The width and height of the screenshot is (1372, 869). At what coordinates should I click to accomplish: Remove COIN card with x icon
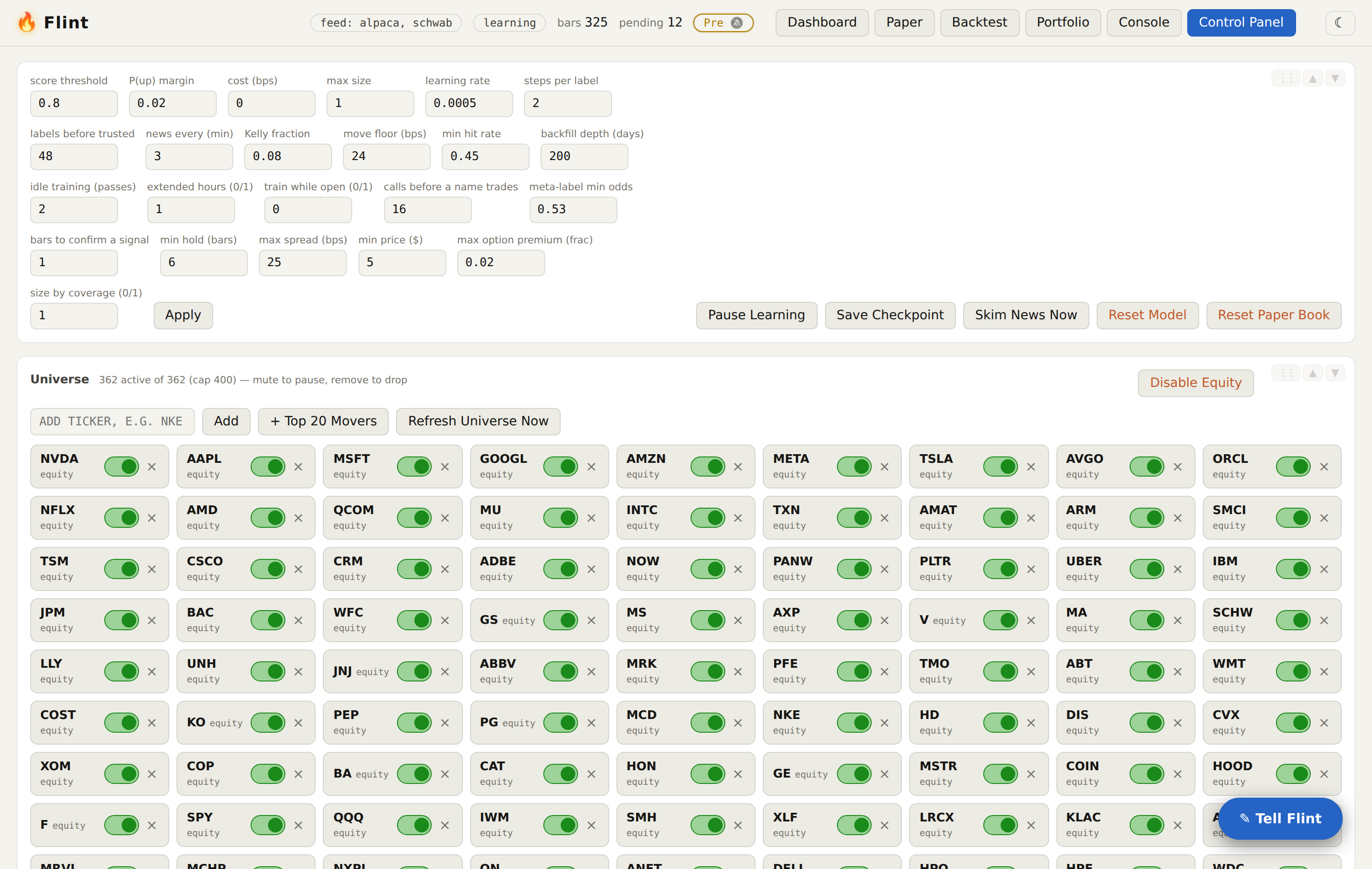click(1177, 774)
